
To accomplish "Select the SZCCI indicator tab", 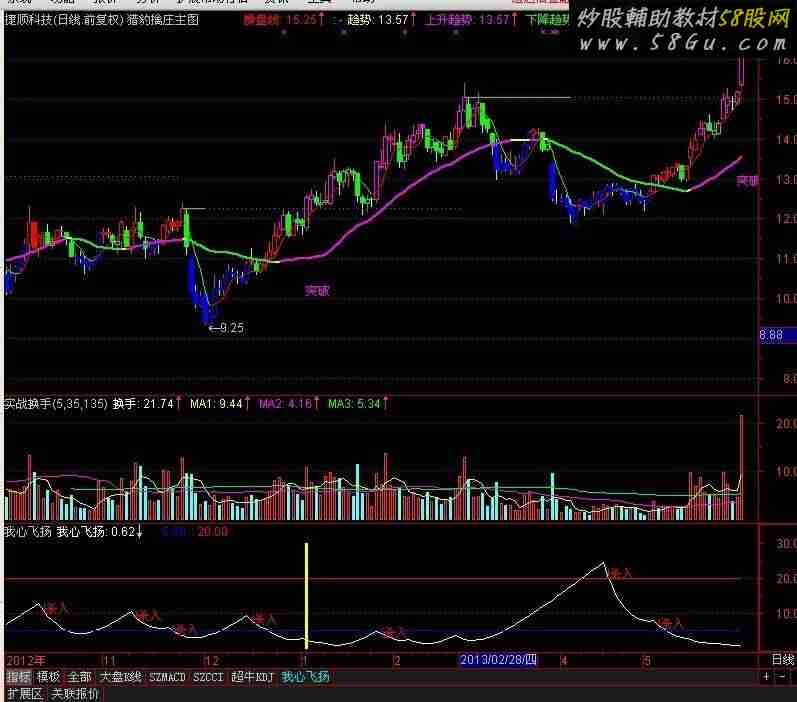I will 208,677.
